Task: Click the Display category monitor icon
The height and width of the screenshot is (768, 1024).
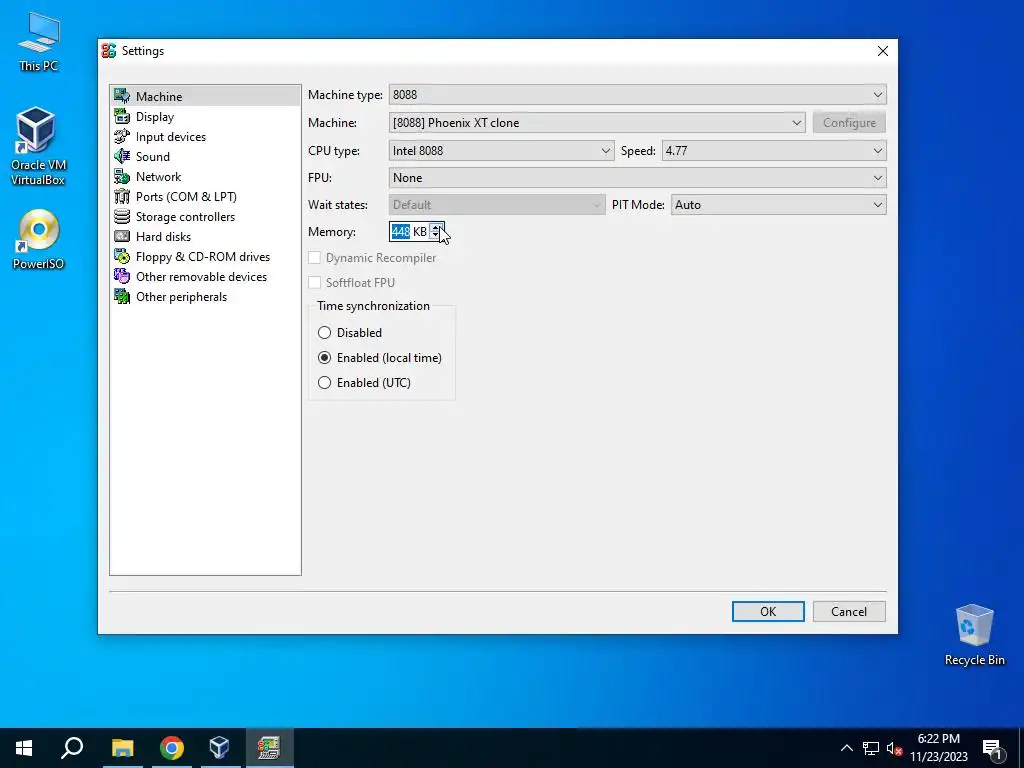Action: click(x=122, y=116)
